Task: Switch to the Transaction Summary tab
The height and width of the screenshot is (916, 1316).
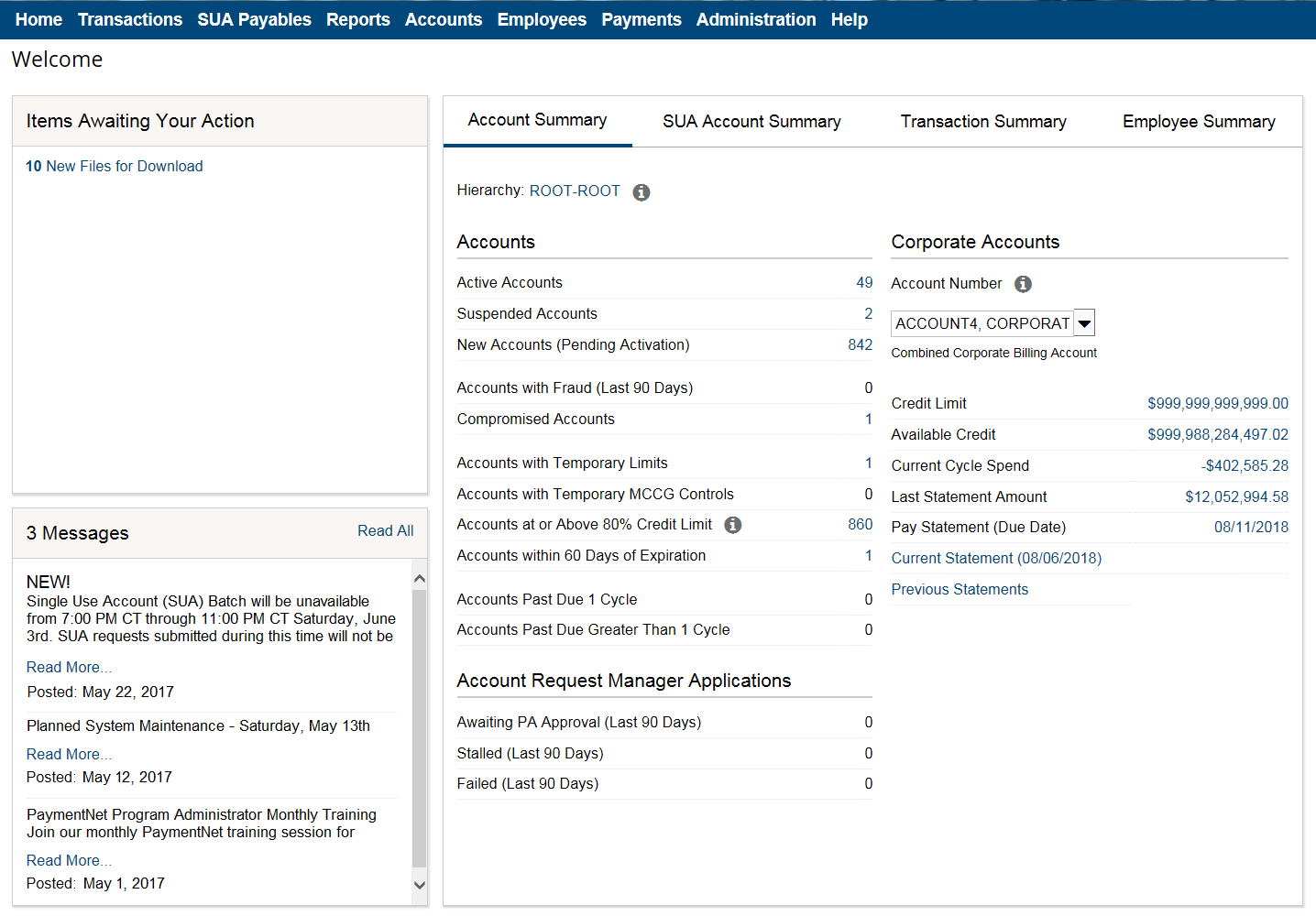Action: point(982,122)
